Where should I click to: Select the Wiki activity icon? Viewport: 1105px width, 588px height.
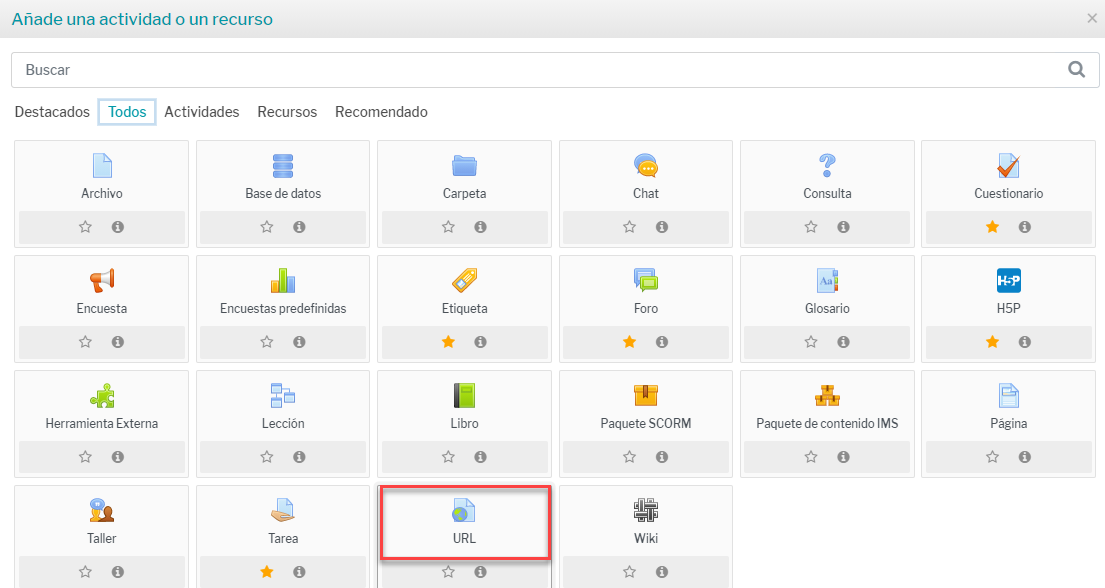coord(645,511)
